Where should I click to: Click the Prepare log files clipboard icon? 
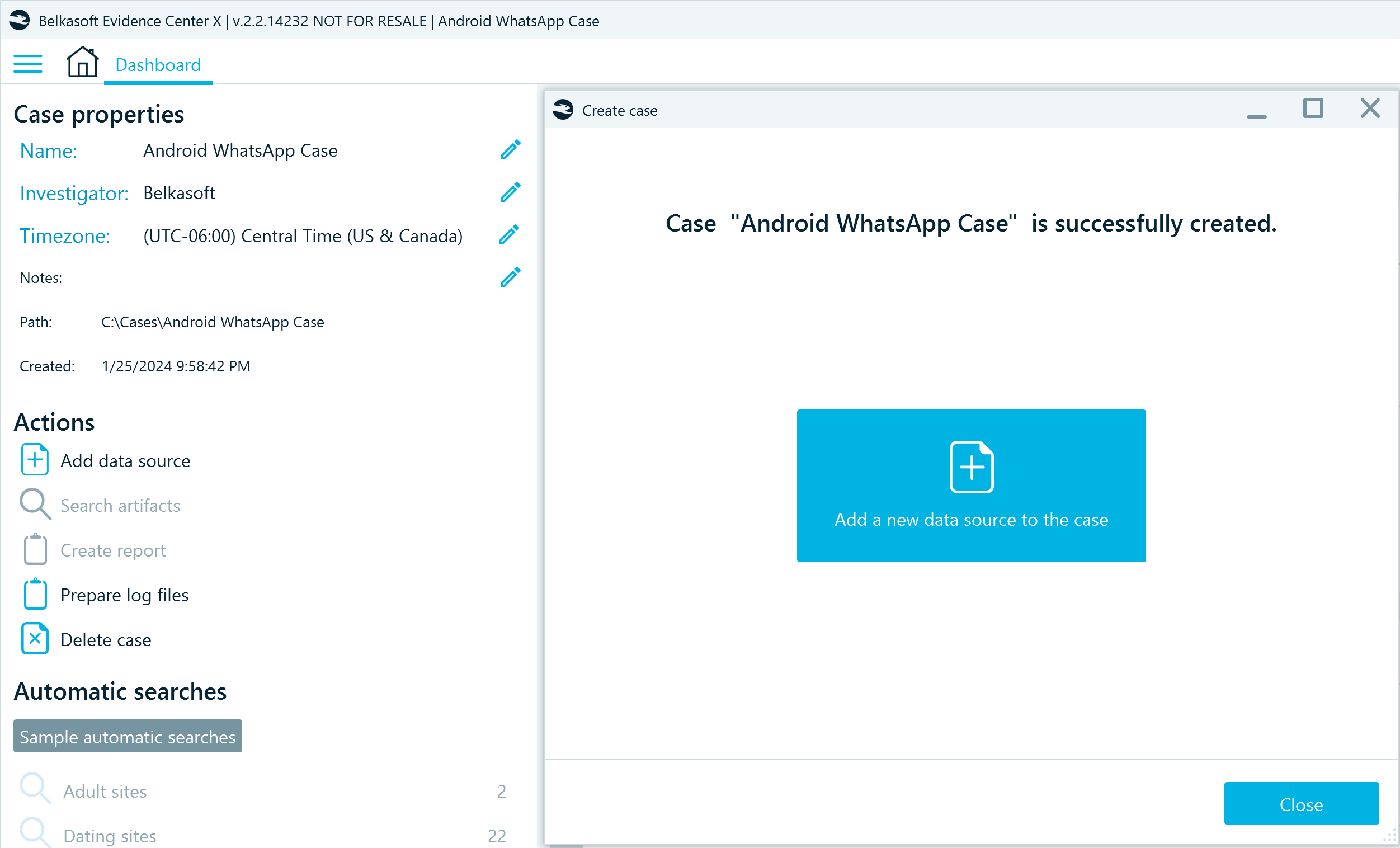tap(35, 594)
